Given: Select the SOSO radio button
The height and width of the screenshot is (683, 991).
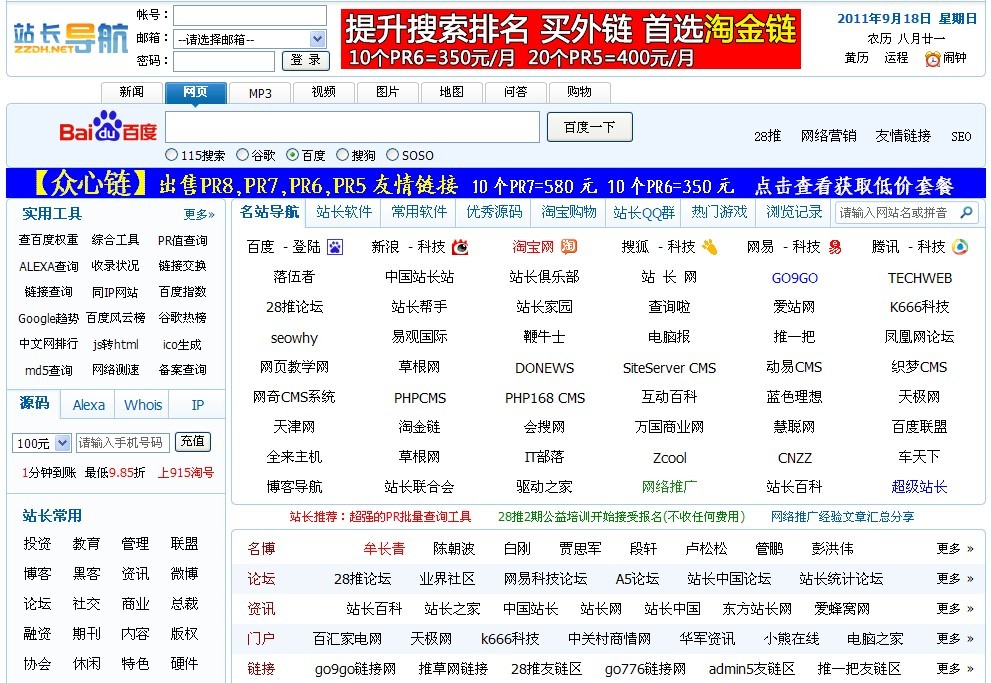Looking at the screenshot, I should click(x=392, y=155).
